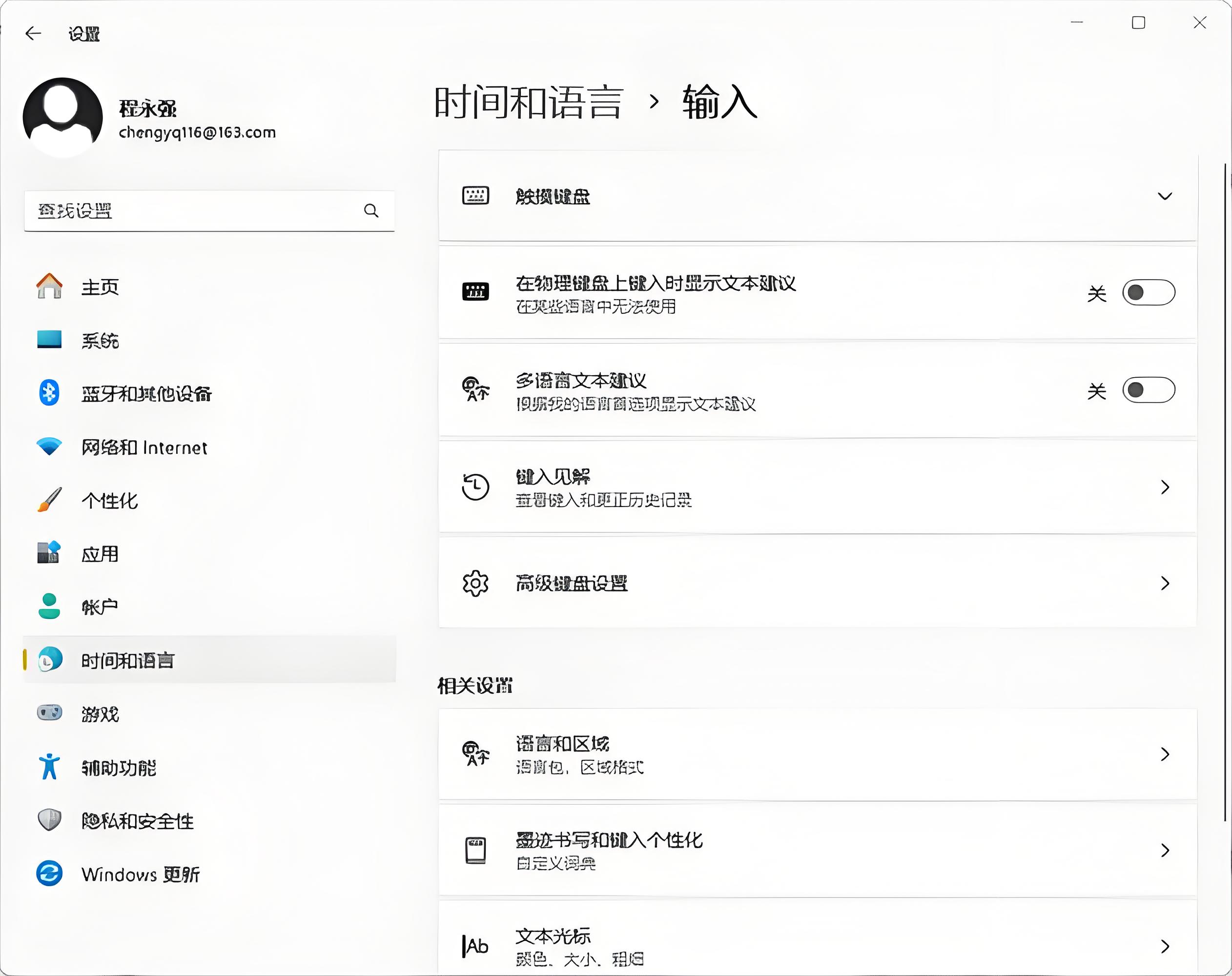Click the 文本光标 Ab icon

475,946
